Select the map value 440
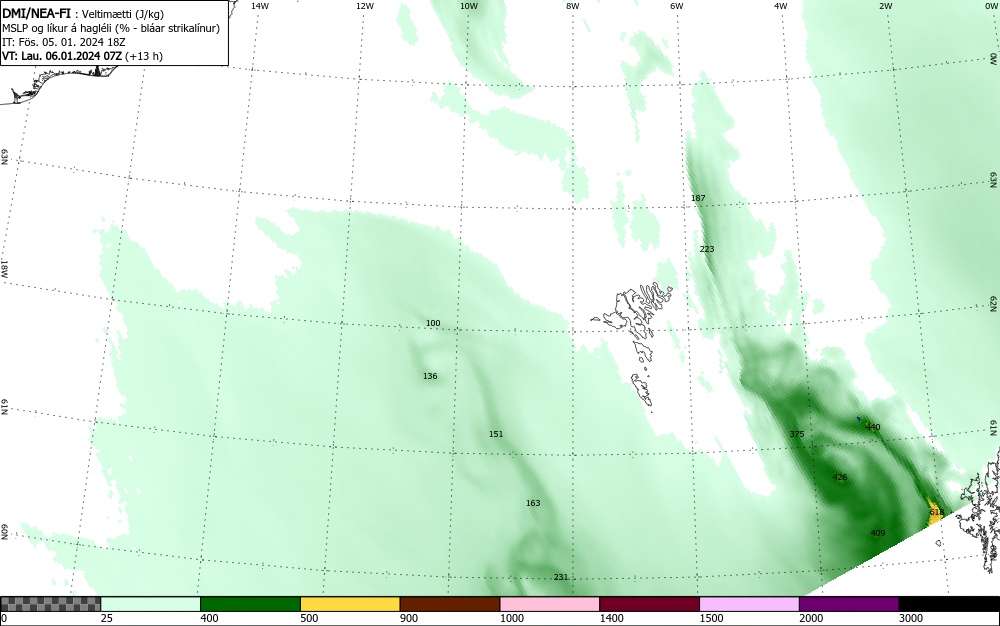Screen dimensions: 1000x626 [x=872, y=428]
